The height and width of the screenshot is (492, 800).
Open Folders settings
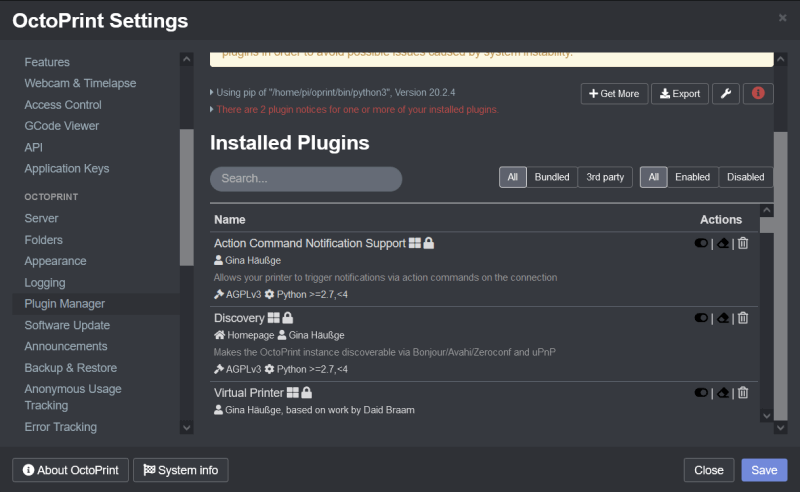tap(43, 240)
